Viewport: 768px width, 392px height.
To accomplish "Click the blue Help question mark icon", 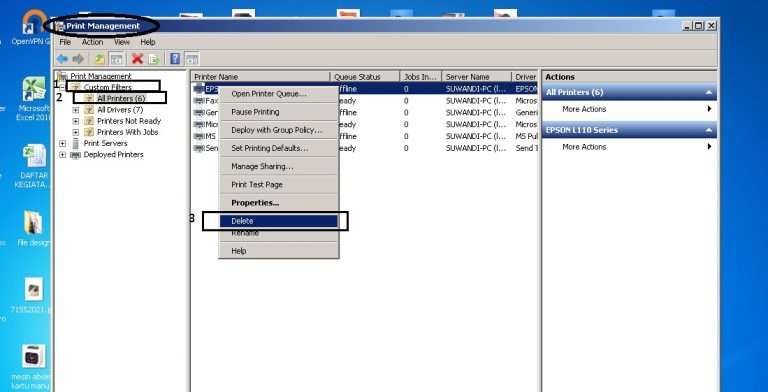I will (175, 59).
